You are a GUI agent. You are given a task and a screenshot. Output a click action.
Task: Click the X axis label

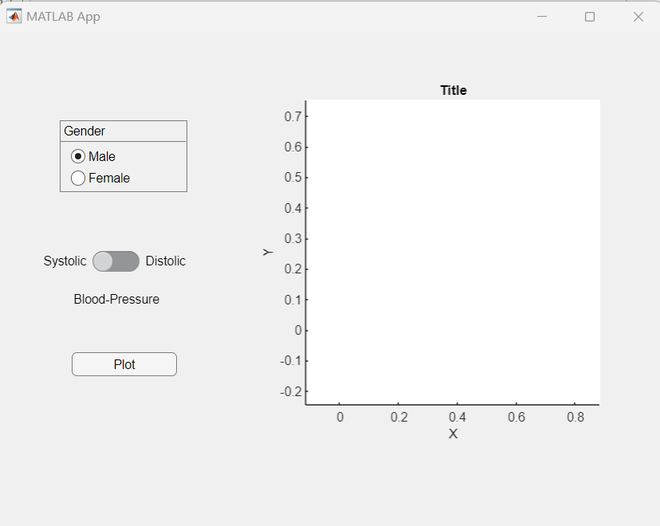point(453,434)
